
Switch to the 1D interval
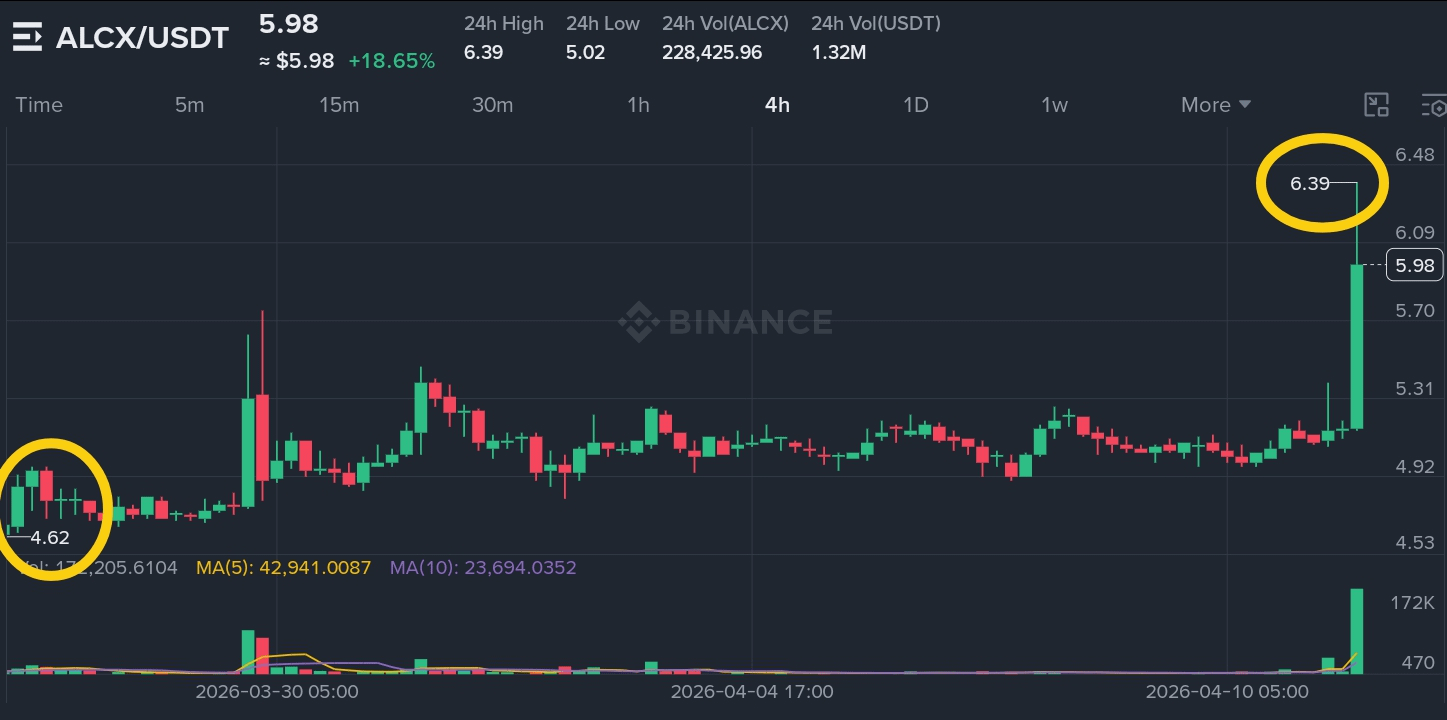[916, 105]
